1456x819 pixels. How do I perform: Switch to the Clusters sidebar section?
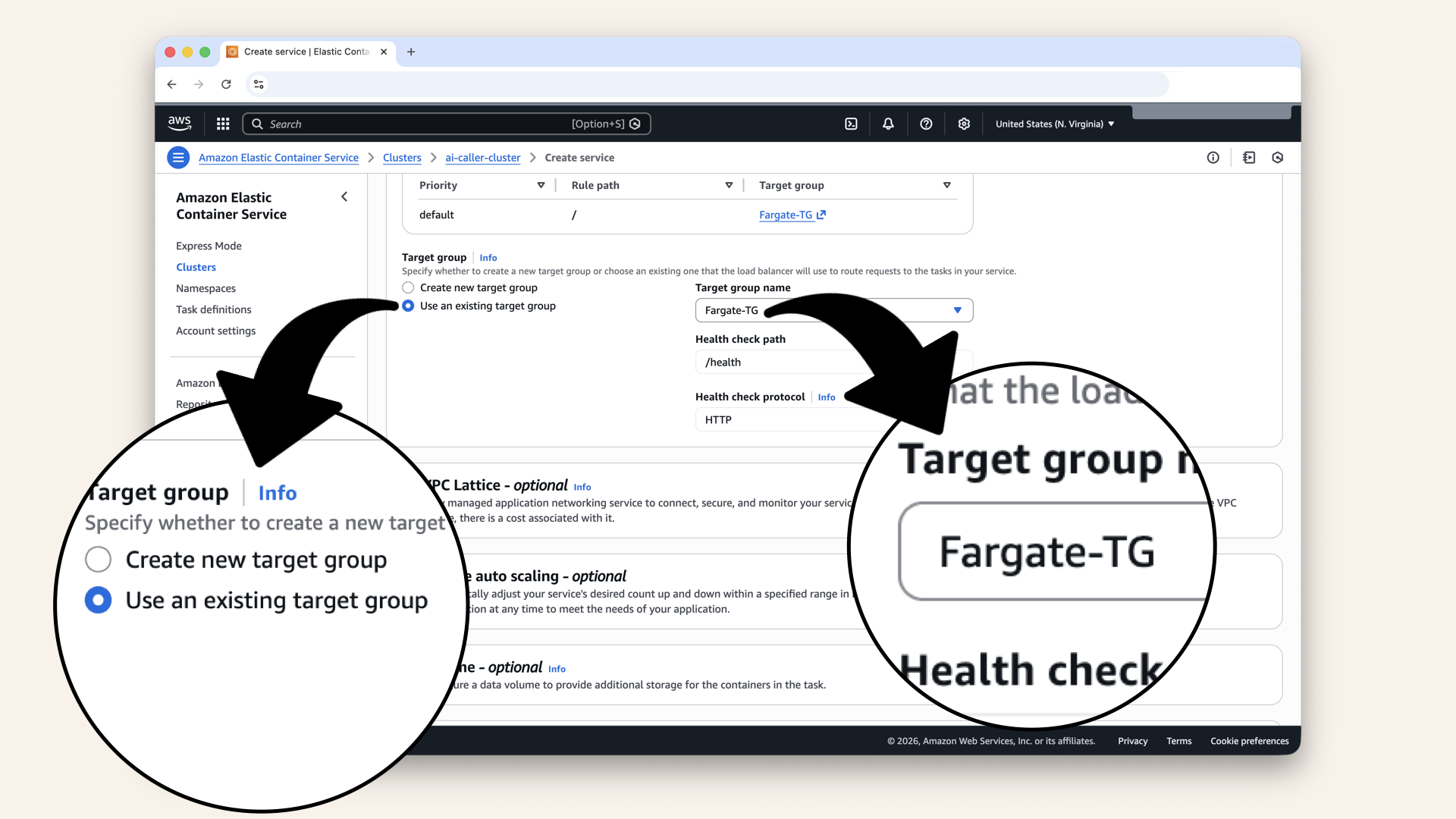pyautogui.click(x=196, y=267)
